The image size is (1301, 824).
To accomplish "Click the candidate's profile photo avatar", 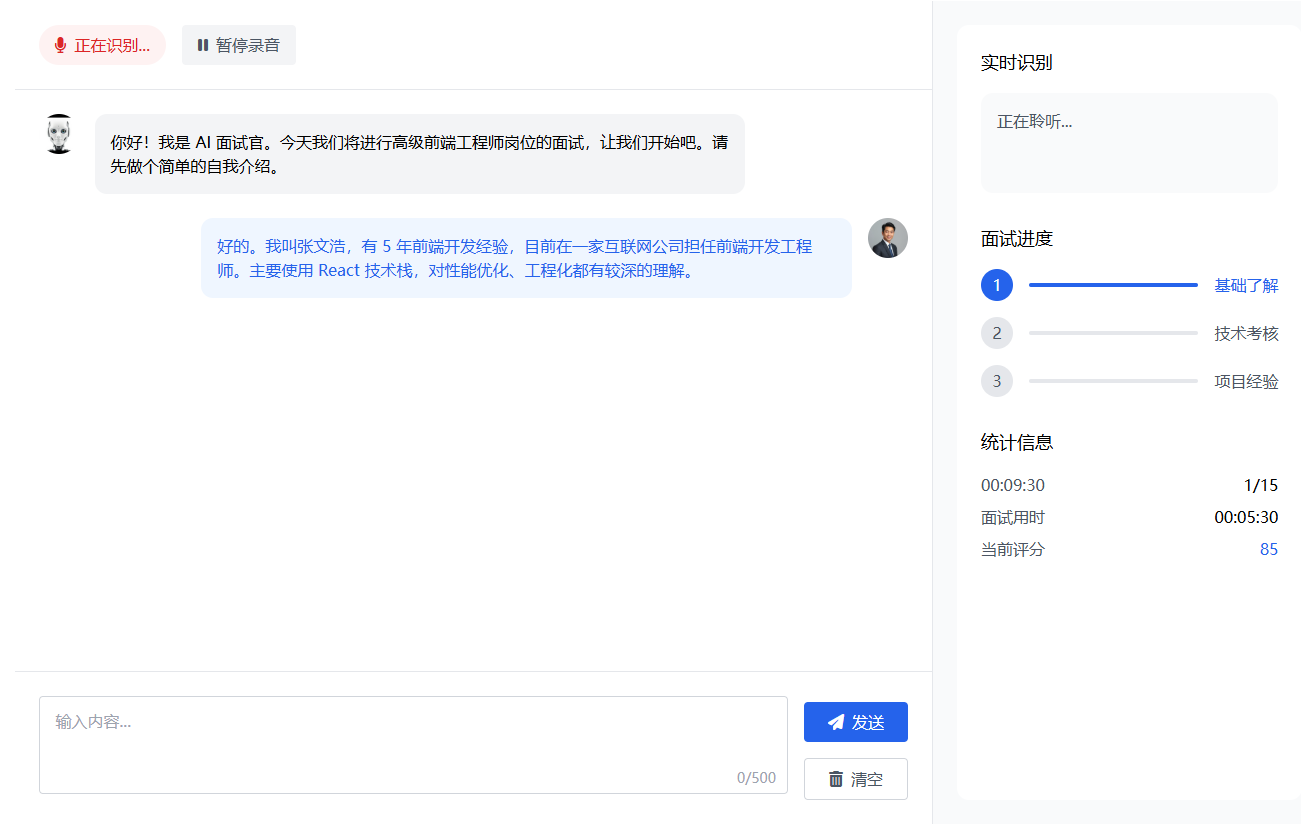I will (887, 238).
